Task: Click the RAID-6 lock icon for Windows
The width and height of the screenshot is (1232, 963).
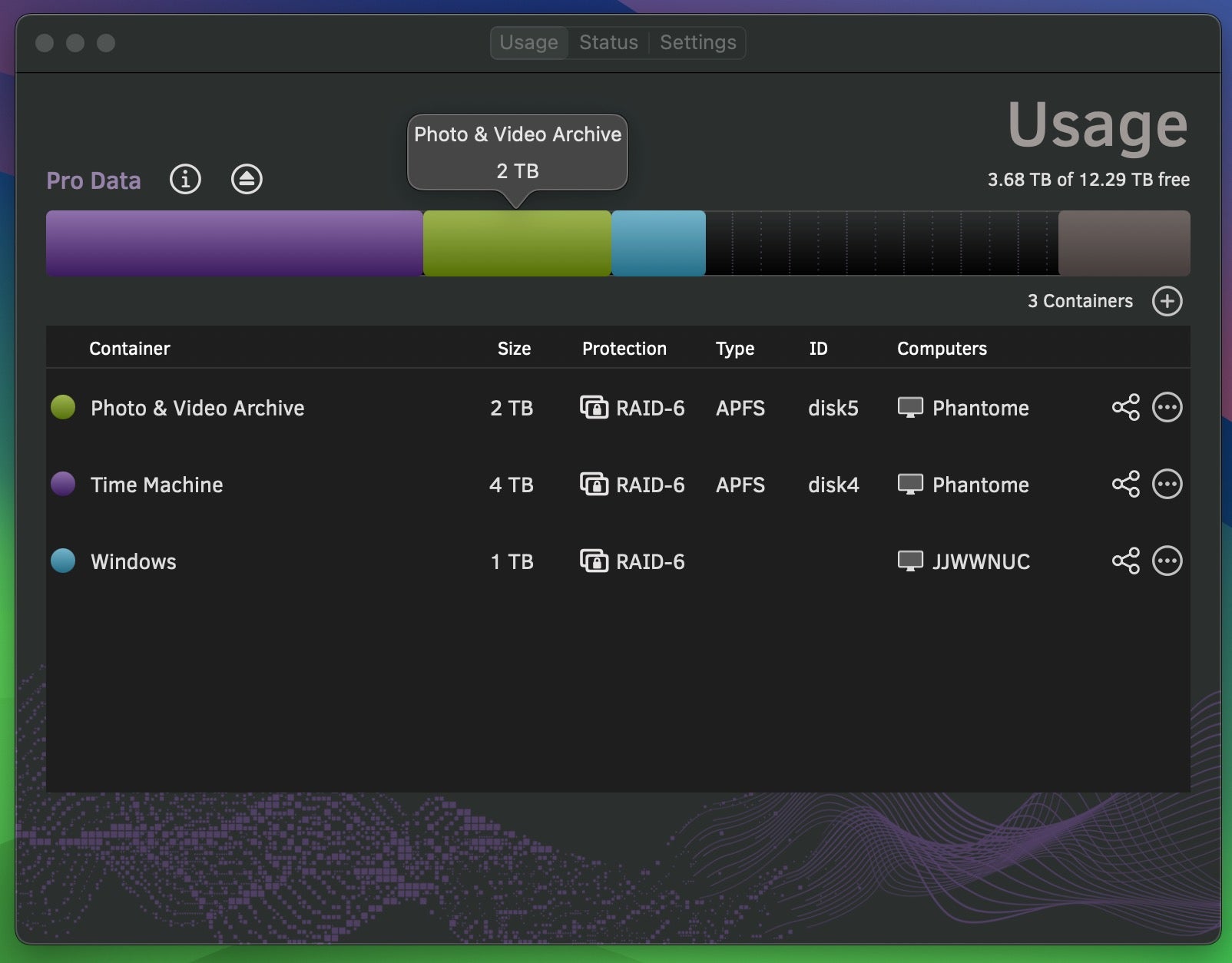Action: pos(594,561)
